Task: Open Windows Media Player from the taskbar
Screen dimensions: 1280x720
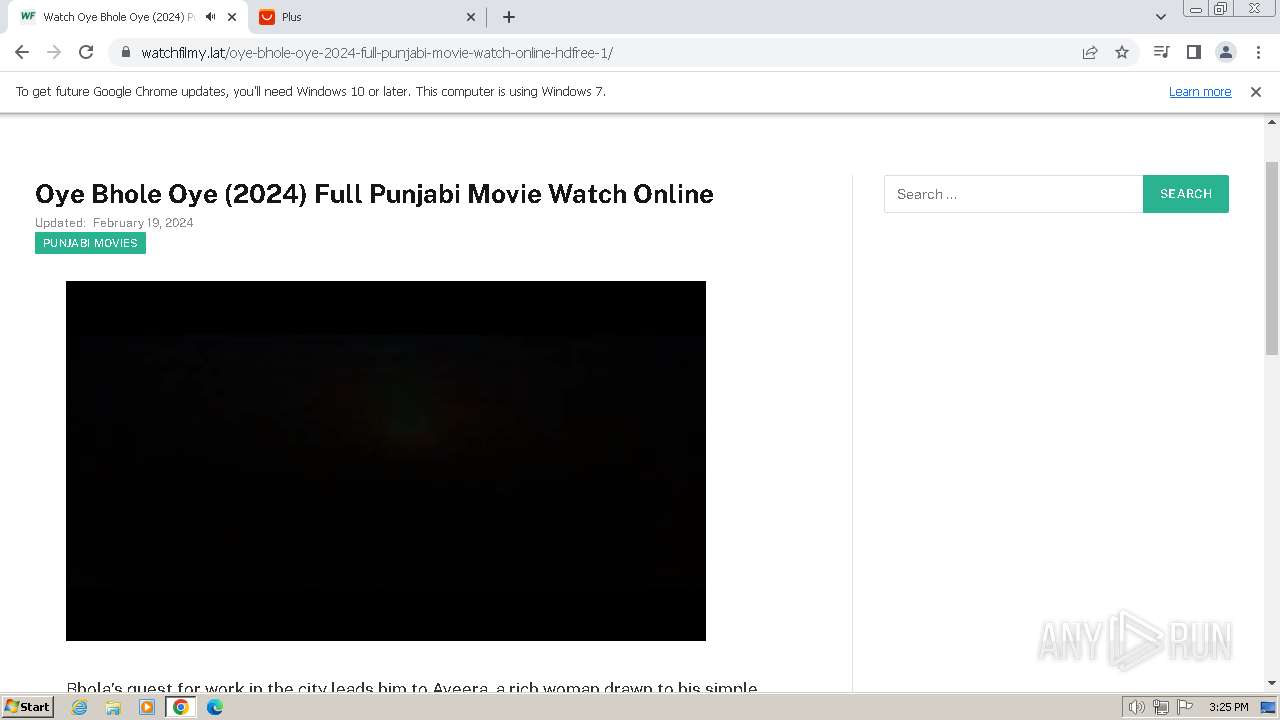Action: pos(147,707)
